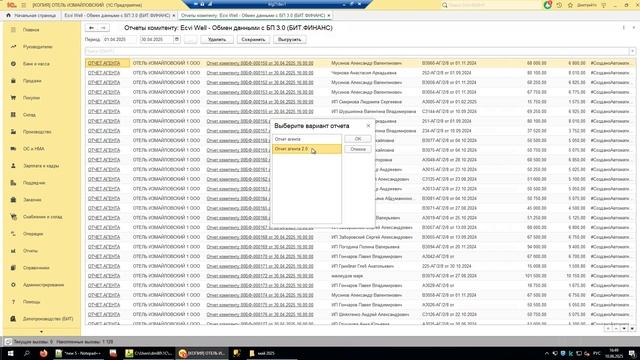Open the Windows Start button

click(x=11, y=353)
